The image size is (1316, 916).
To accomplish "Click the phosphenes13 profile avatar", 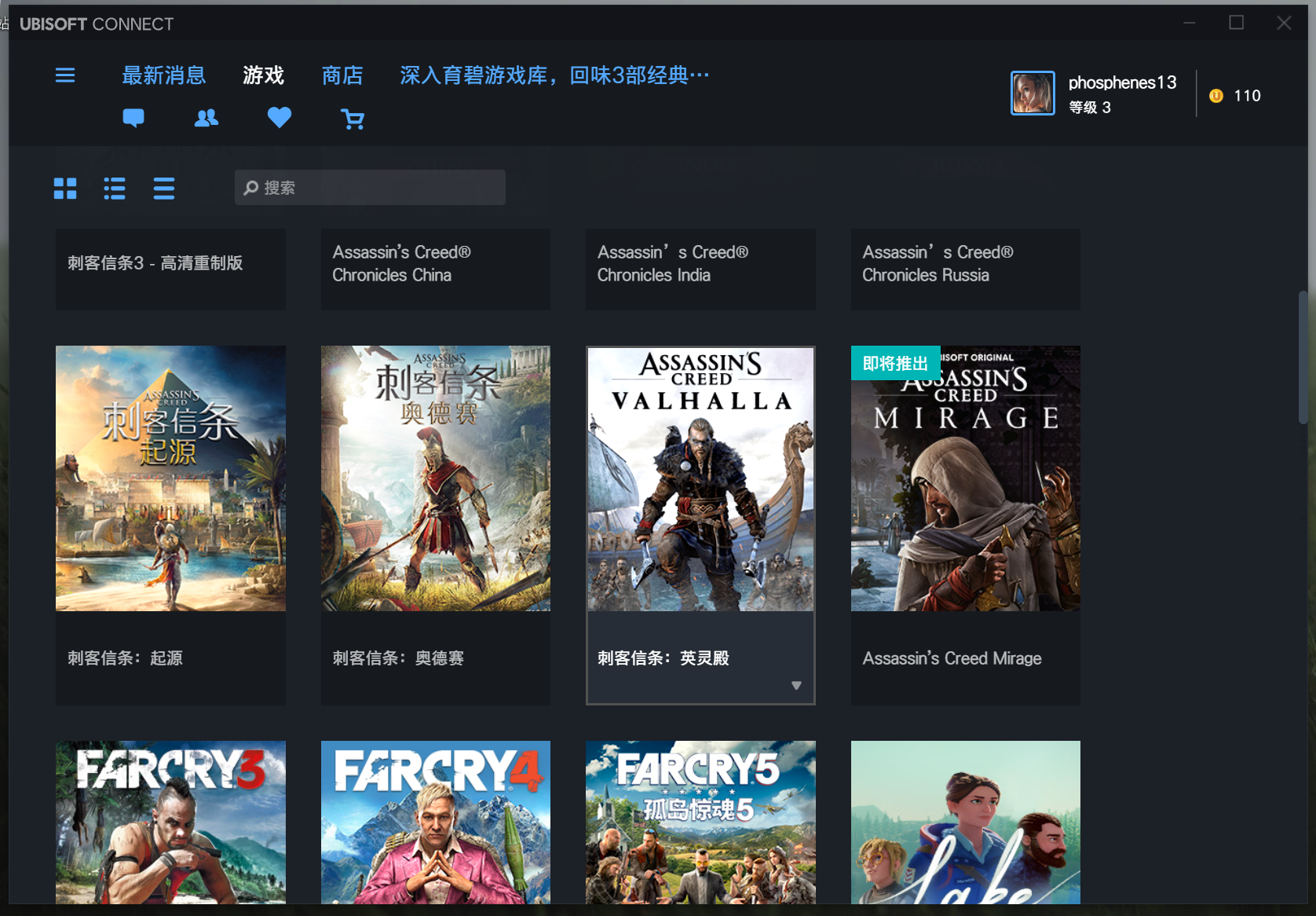I will (1032, 93).
